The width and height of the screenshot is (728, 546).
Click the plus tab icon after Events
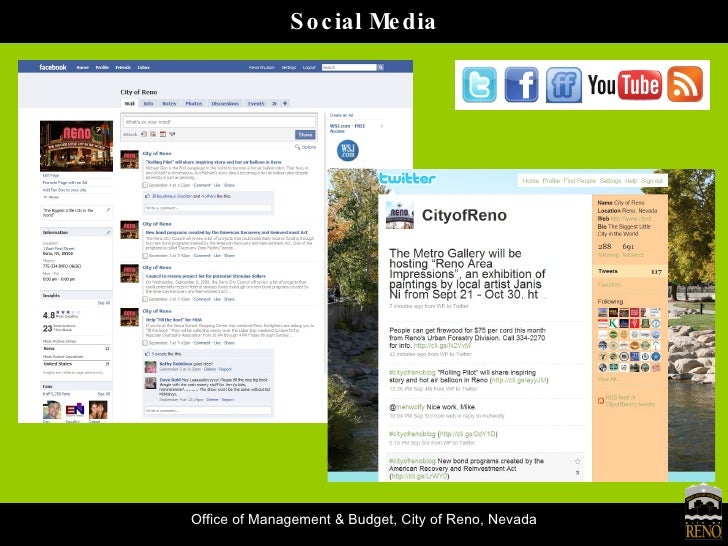tap(285, 103)
